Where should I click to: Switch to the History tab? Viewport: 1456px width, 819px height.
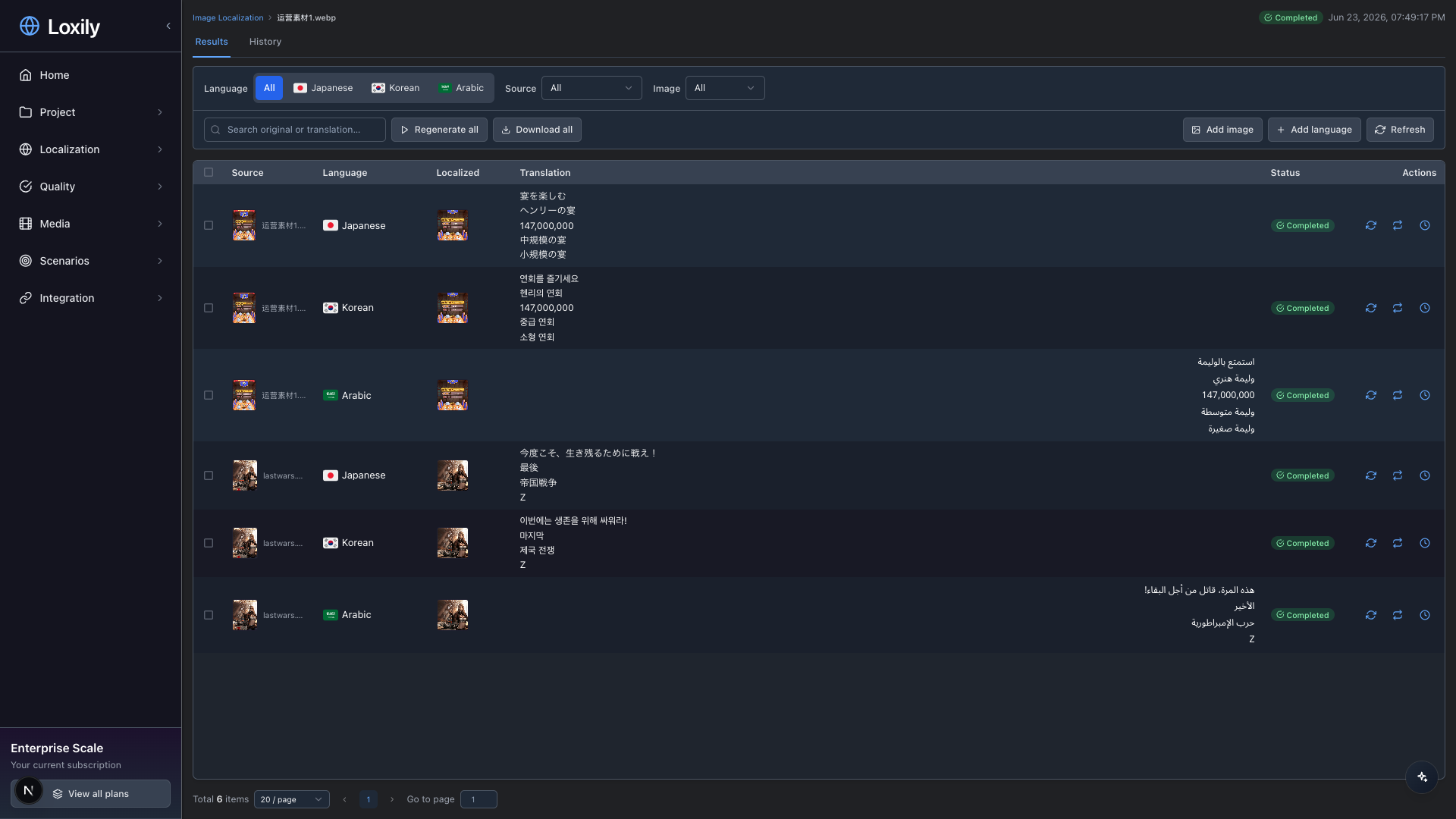[x=265, y=42]
